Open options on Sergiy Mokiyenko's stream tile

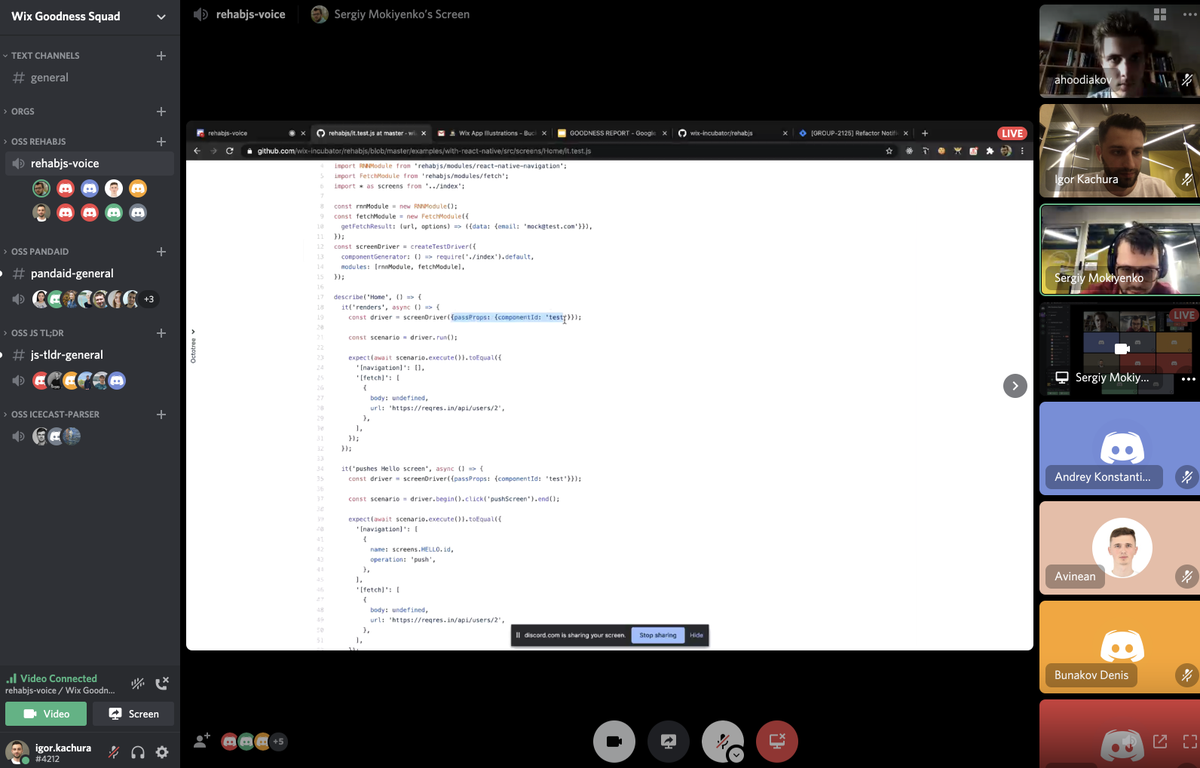click(1188, 379)
